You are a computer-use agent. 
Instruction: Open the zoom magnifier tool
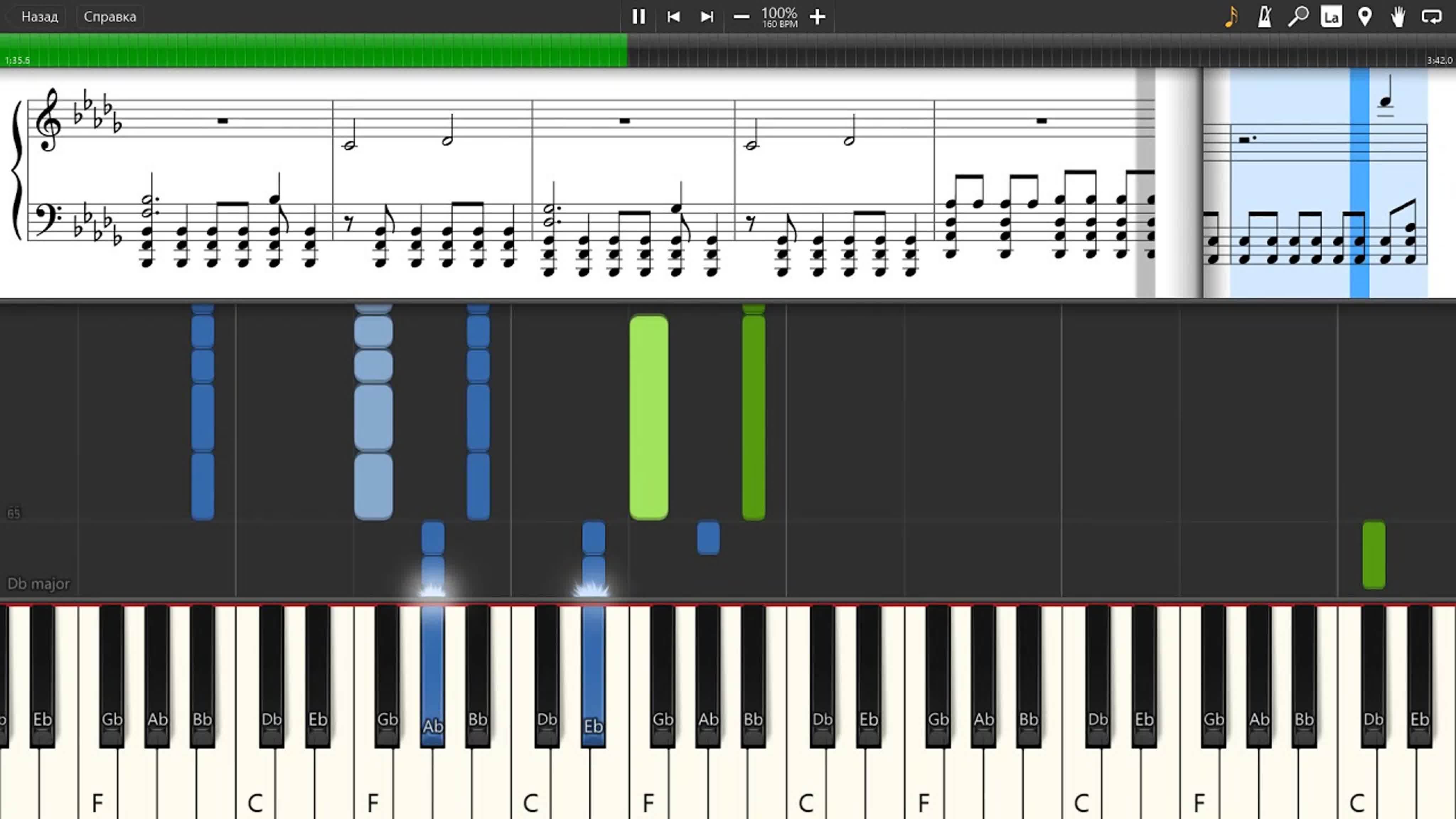click(x=1298, y=16)
